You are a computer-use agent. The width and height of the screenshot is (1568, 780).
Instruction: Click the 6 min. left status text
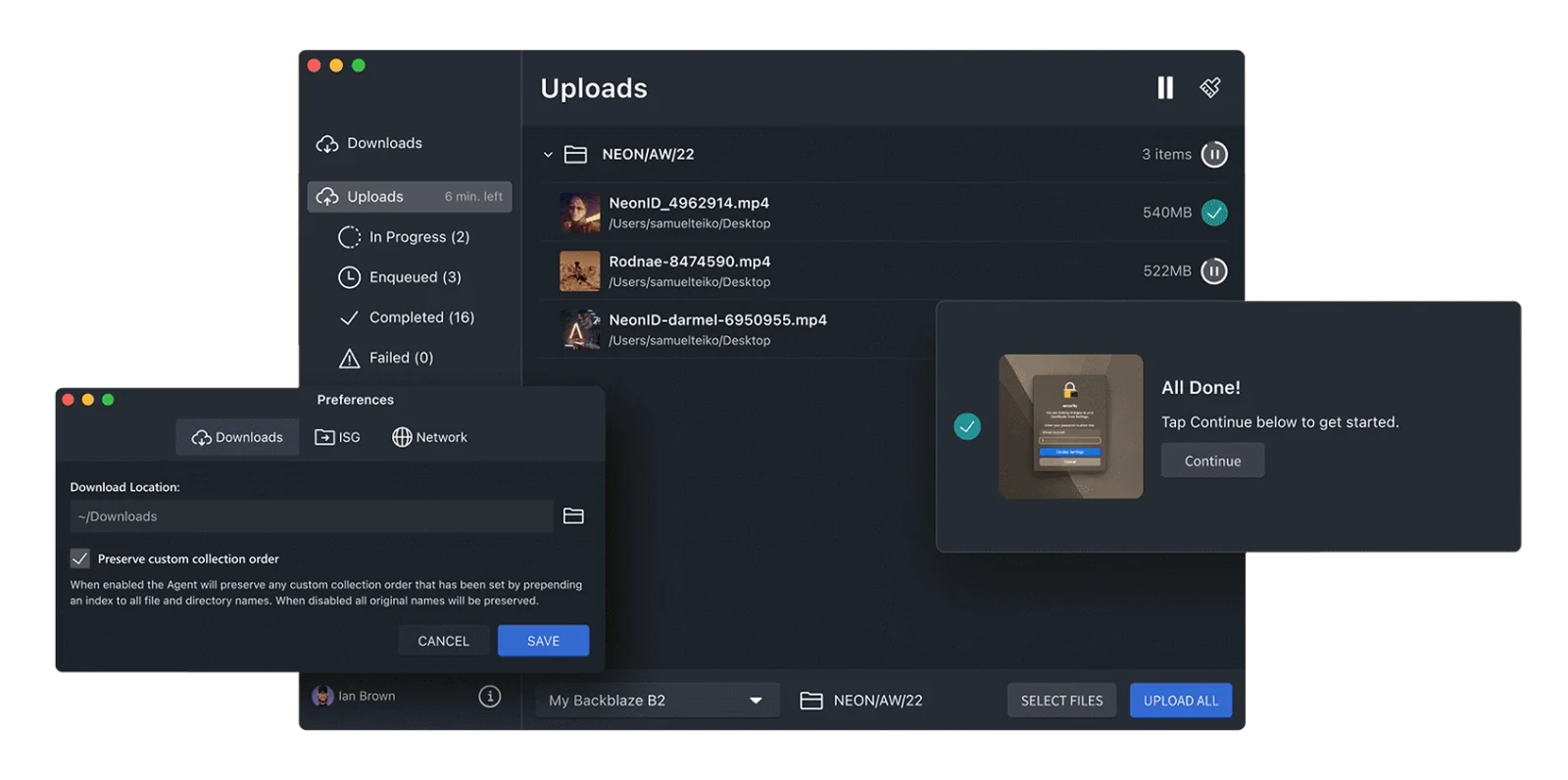(x=473, y=197)
